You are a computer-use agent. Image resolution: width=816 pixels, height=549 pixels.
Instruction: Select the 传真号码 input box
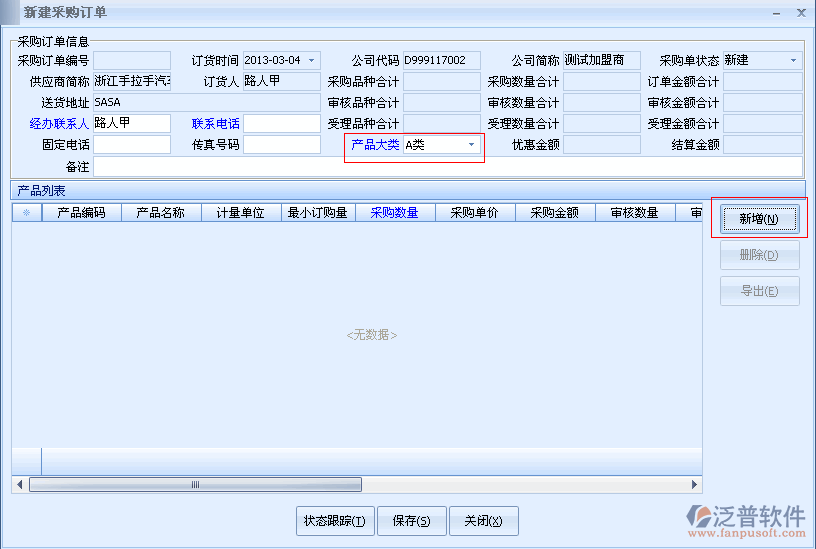coord(281,145)
